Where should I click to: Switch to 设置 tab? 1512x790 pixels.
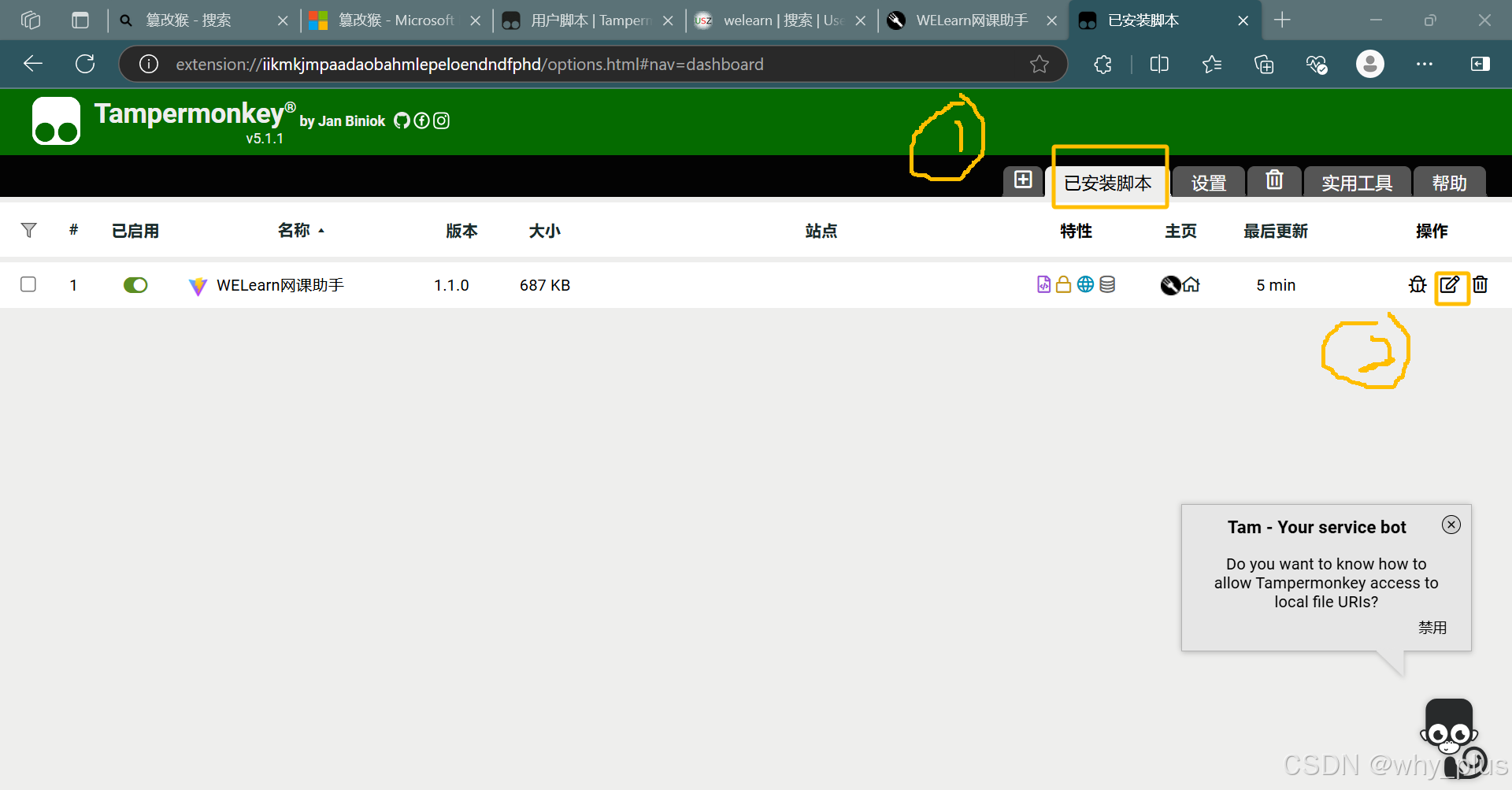1209,183
